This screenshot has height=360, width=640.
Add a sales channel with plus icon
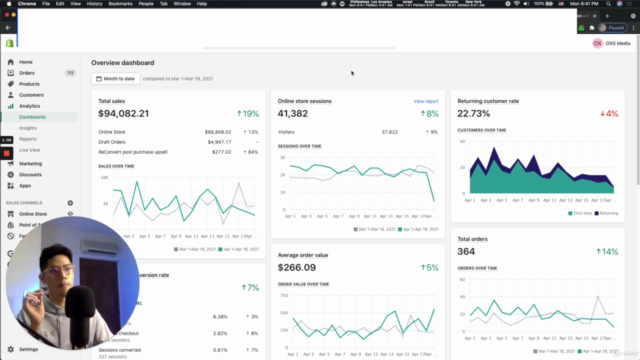point(70,203)
